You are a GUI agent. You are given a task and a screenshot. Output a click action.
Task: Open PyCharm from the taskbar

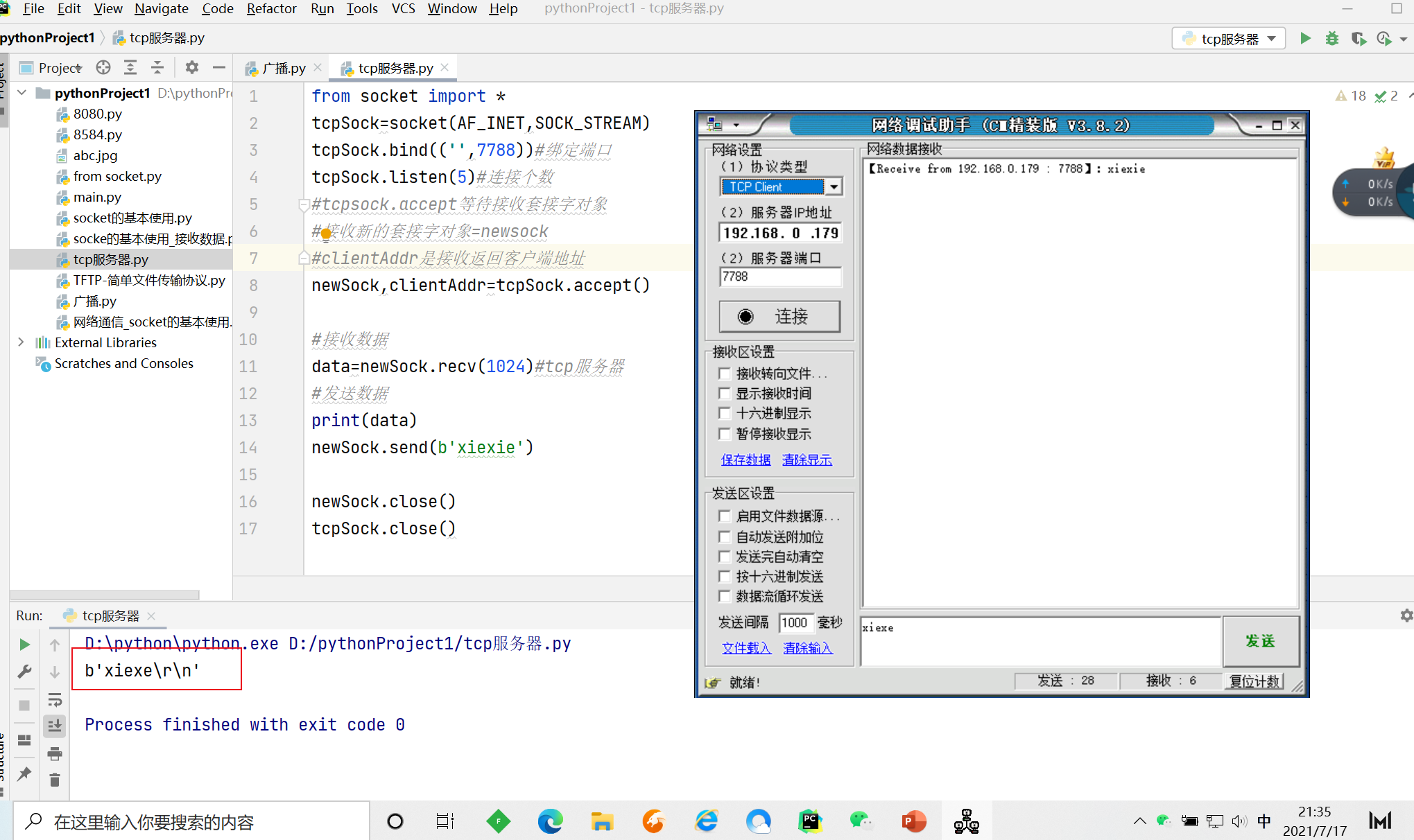click(x=810, y=821)
